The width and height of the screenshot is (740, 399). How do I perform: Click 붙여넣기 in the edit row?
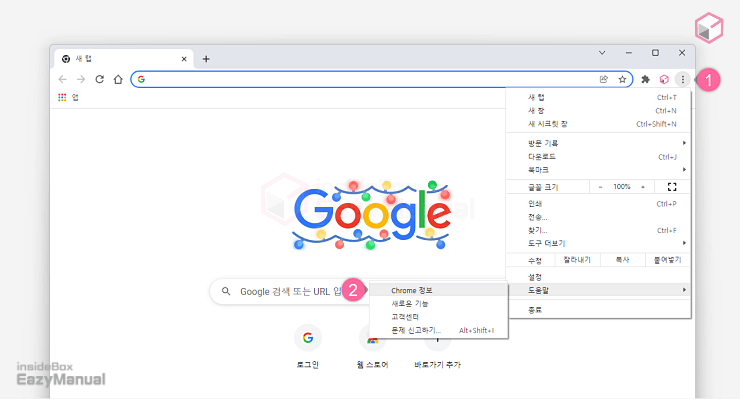667,260
